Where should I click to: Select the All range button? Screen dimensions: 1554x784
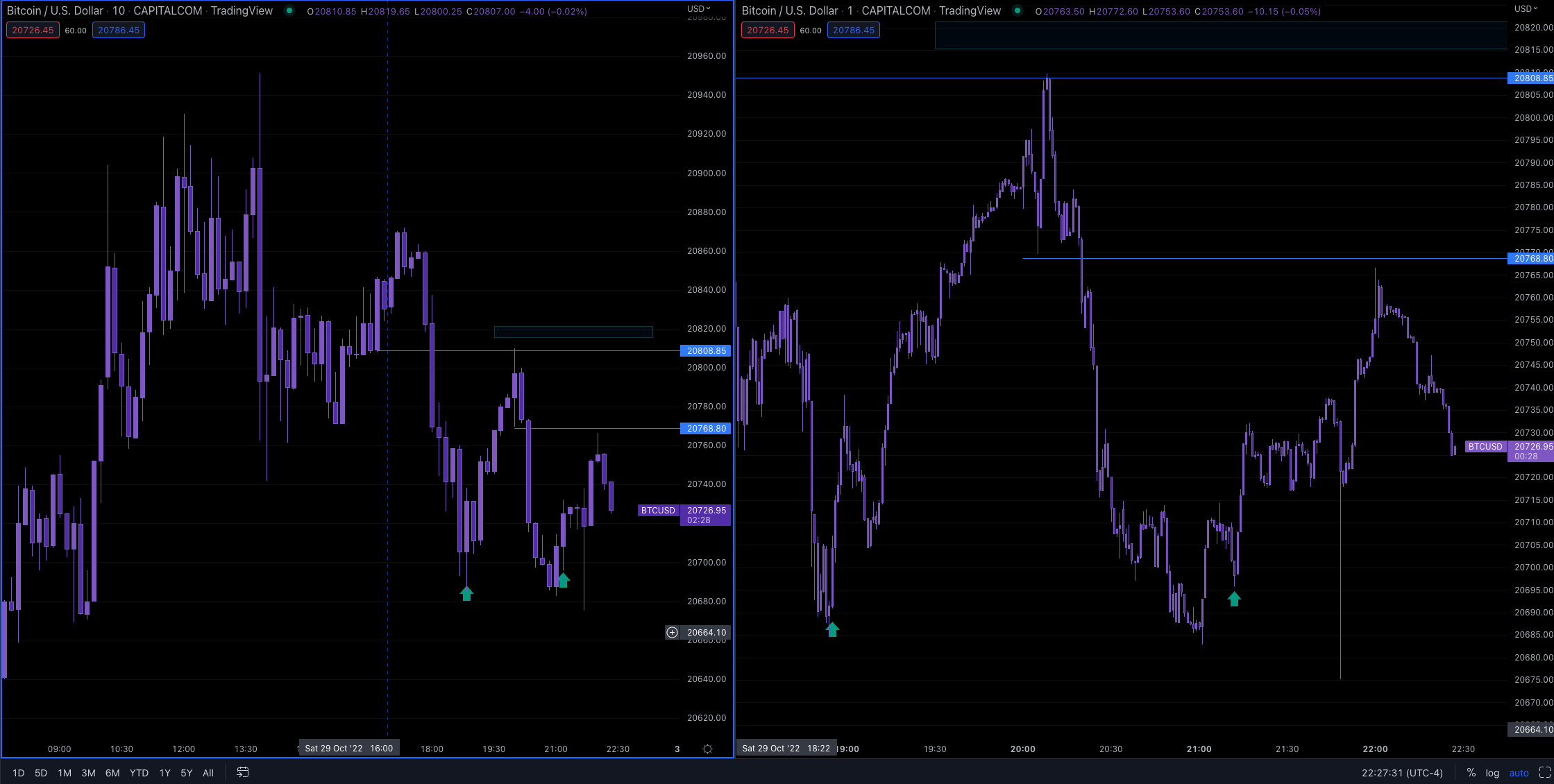(x=208, y=772)
